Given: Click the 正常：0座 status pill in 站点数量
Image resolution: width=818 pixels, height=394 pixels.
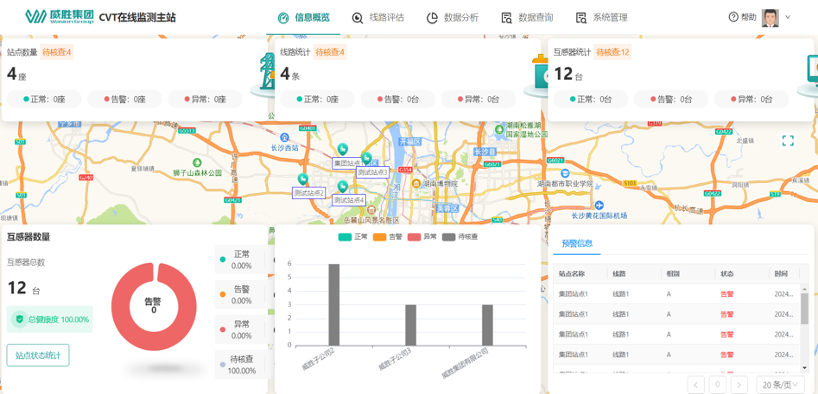Looking at the screenshot, I should click(x=44, y=99).
